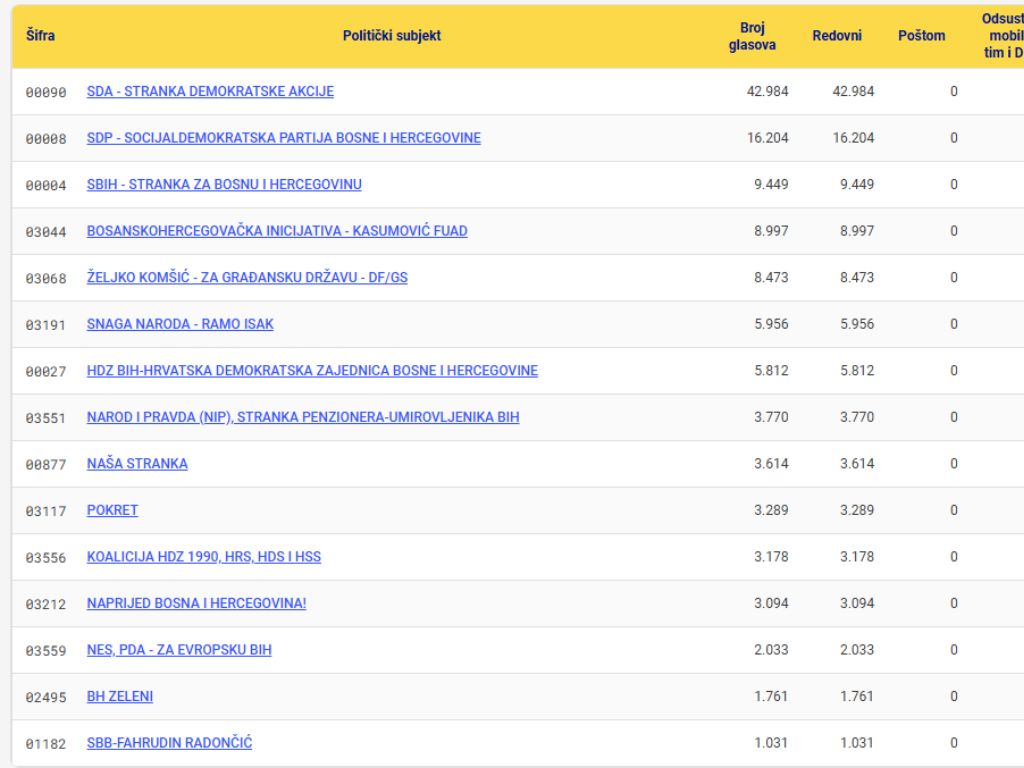This screenshot has width=1024, height=768.
Task: Select party code 01182
Action: [x=46, y=743]
